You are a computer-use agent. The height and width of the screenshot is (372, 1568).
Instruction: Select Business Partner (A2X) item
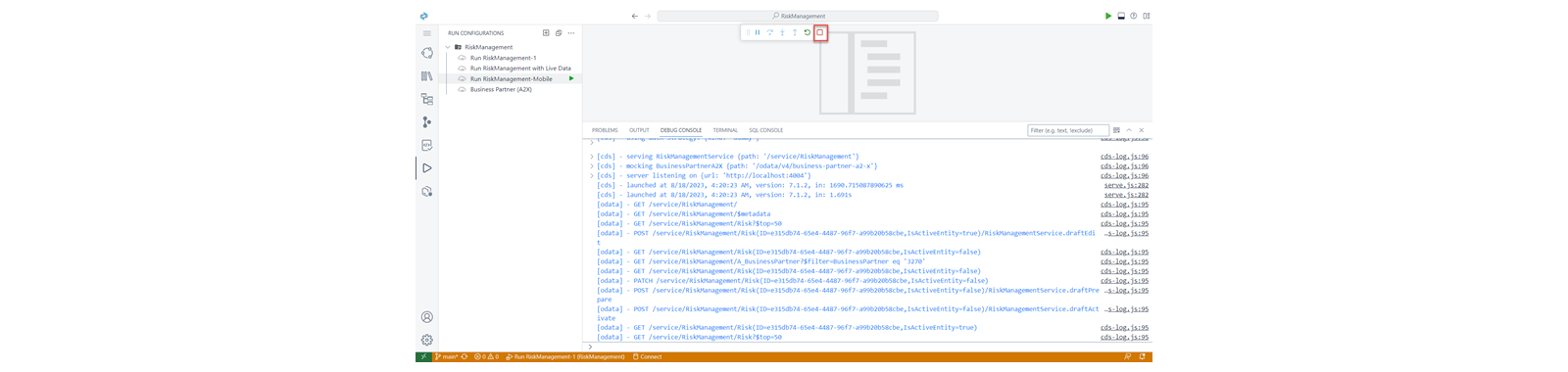pos(501,89)
